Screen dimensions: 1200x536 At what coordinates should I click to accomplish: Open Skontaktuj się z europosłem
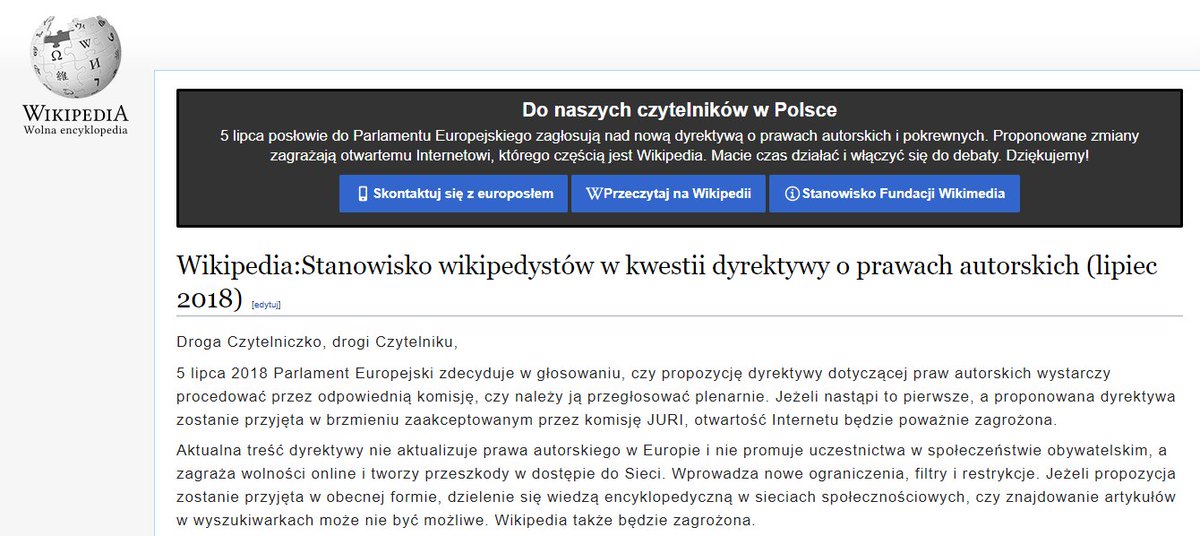[x=453, y=194]
